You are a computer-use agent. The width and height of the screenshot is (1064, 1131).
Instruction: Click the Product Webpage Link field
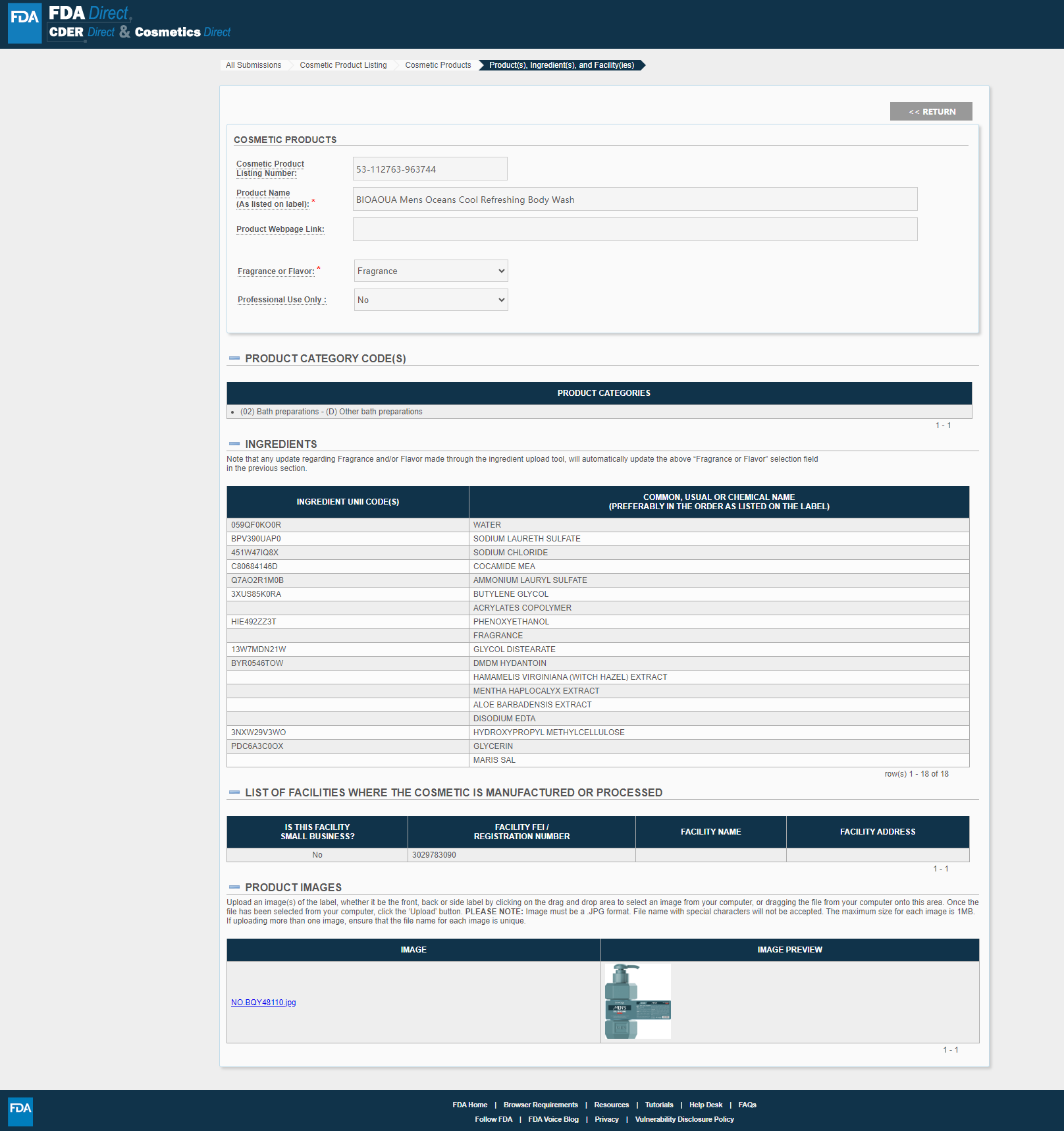coord(635,229)
